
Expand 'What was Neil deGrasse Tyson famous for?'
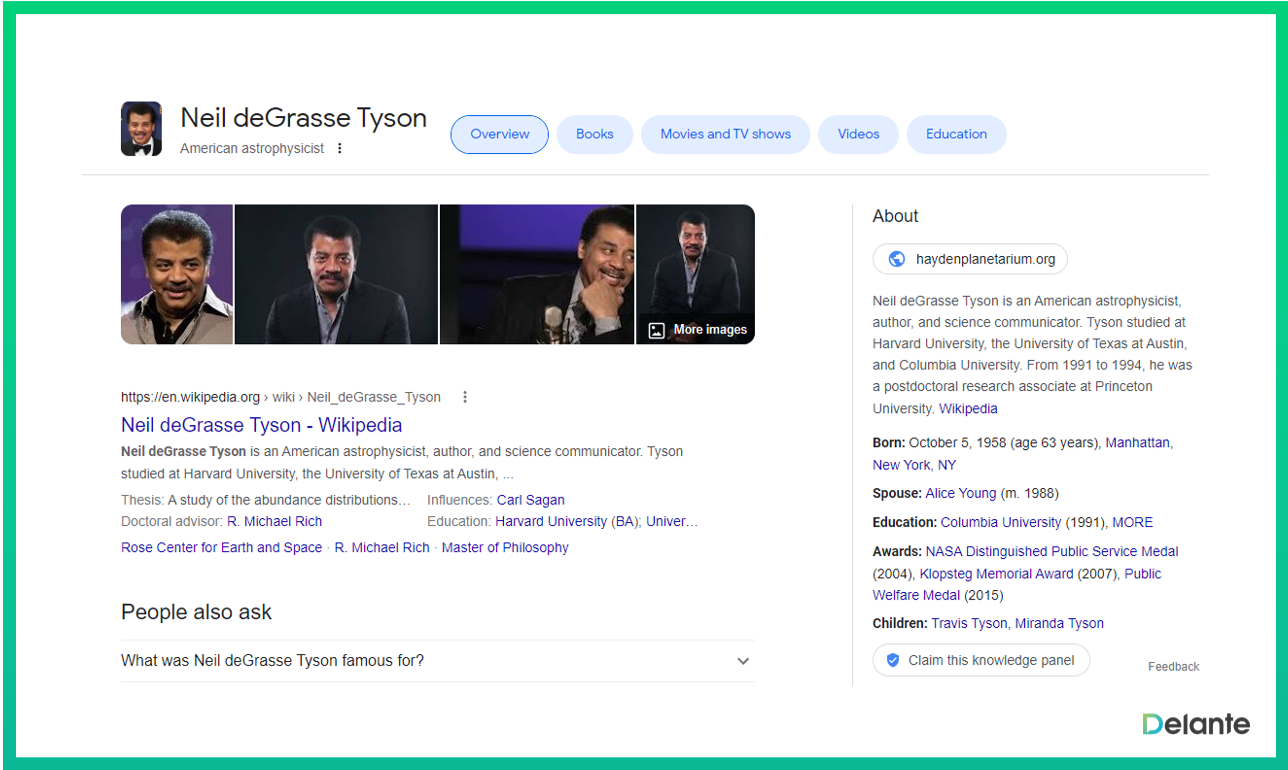[x=438, y=661]
